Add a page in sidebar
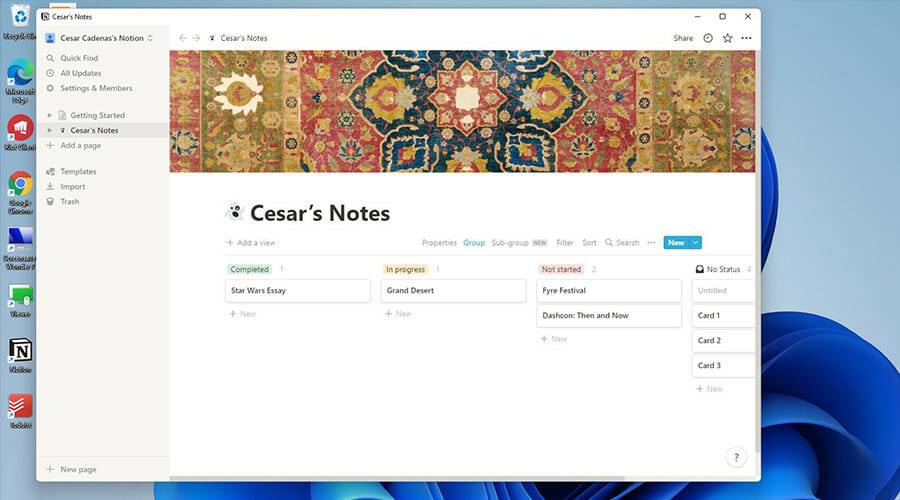 pyautogui.click(x=80, y=145)
